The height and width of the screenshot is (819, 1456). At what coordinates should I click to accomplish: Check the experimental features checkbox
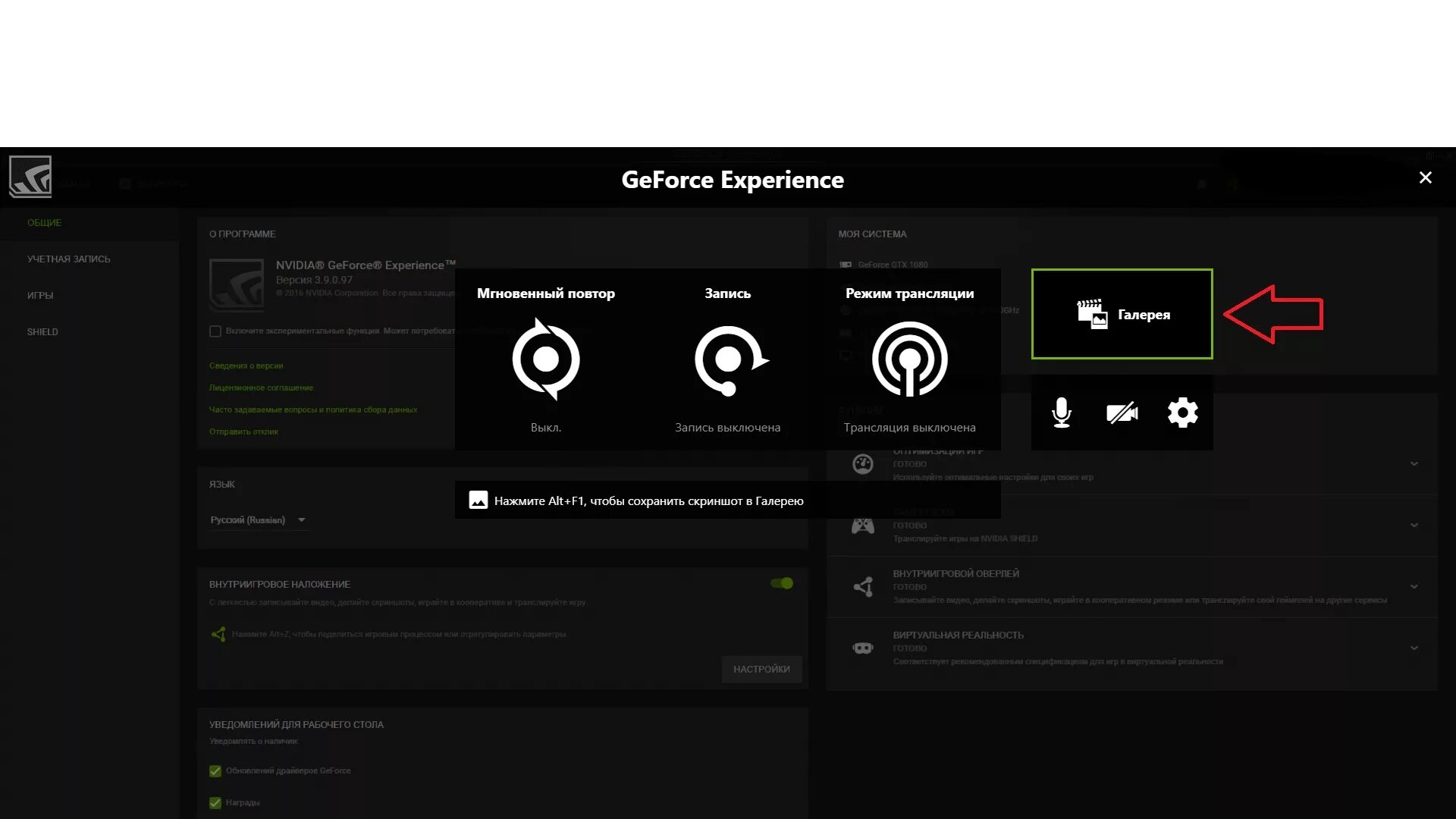tap(215, 331)
